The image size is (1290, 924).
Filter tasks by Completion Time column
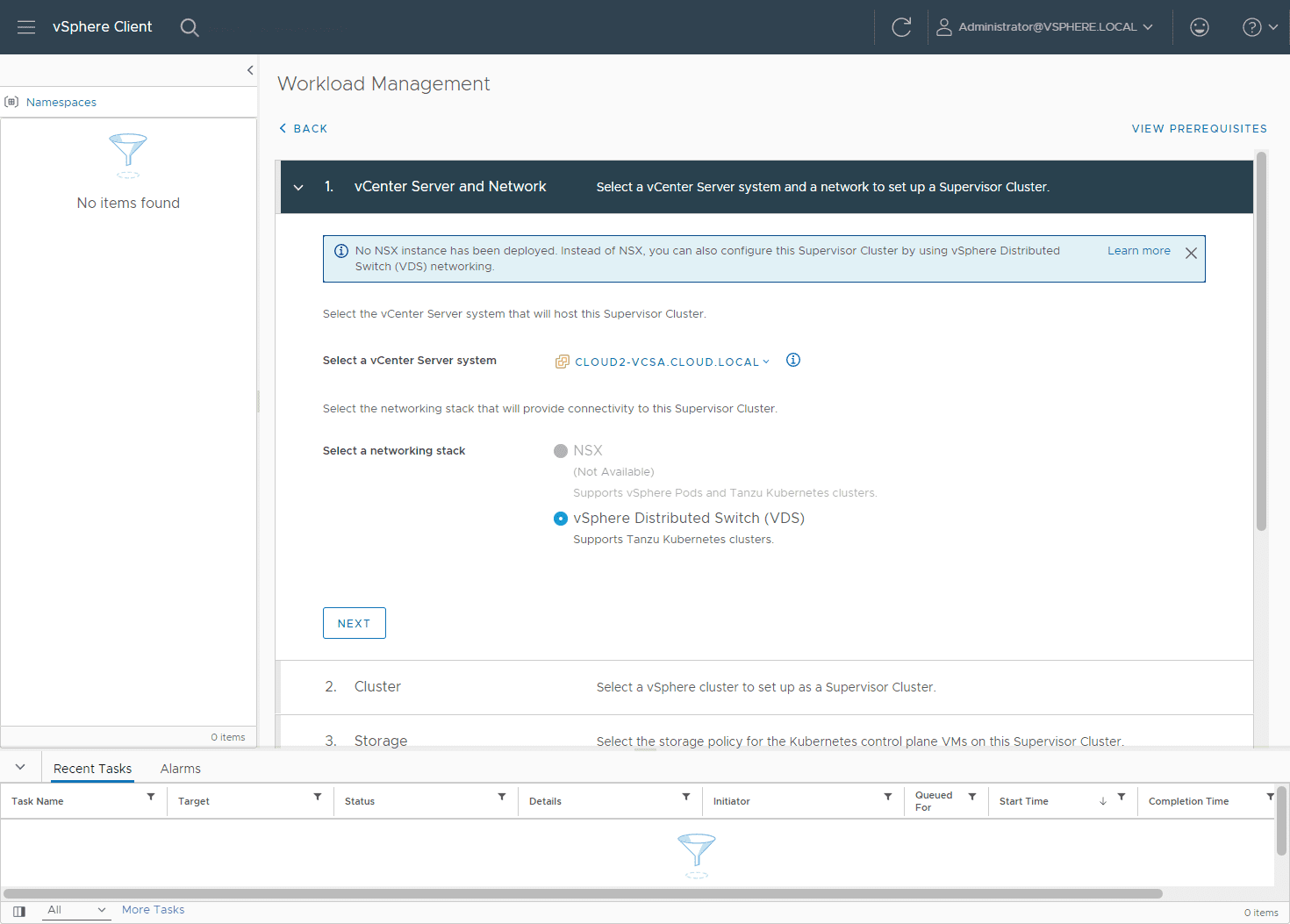[x=1270, y=797]
